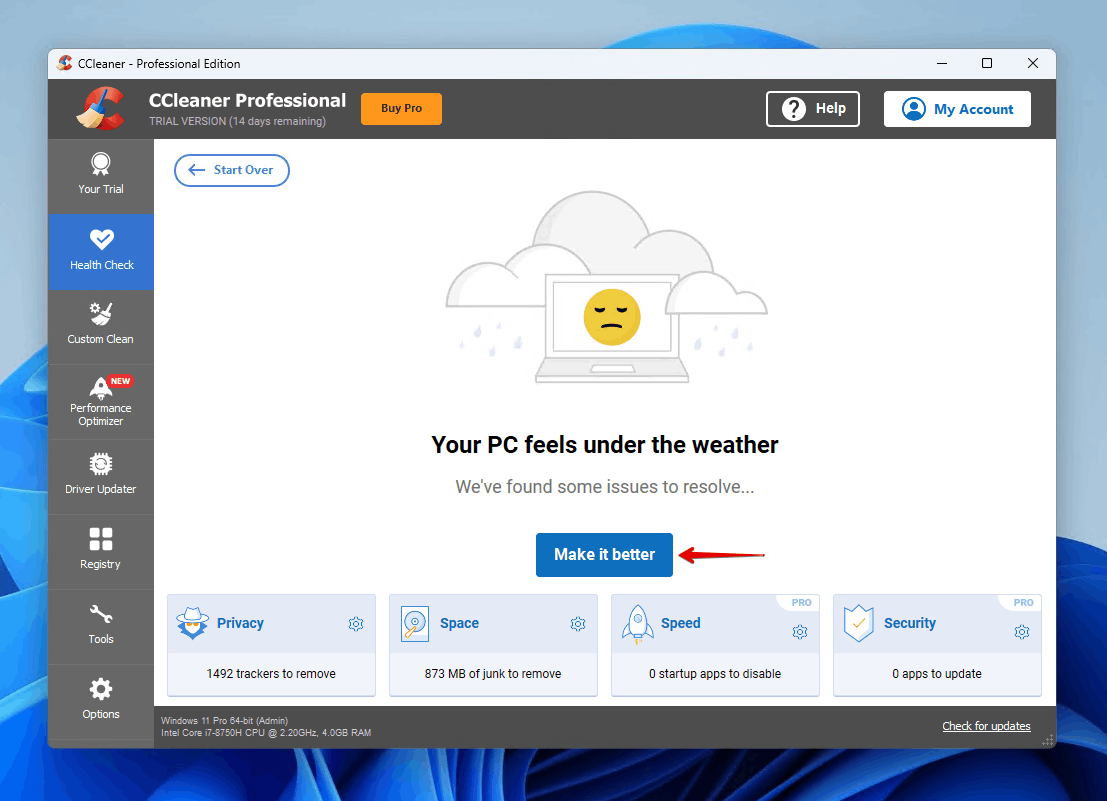Click the Security card settings gear
Viewport: 1107px width, 801px height.
point(1022,632)
